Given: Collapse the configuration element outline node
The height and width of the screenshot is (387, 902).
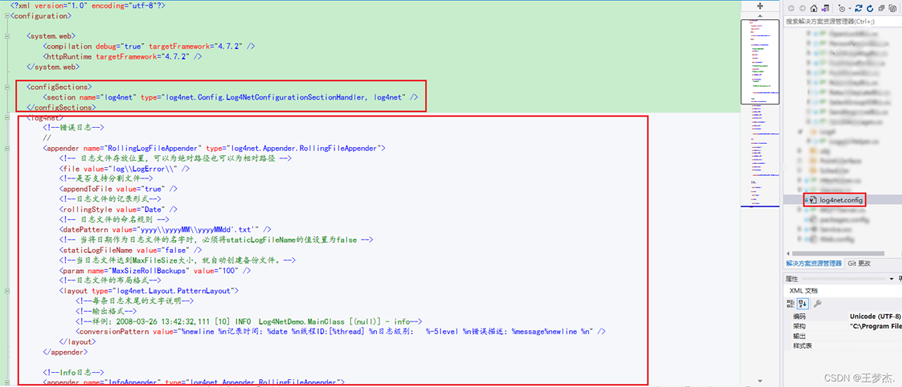Looking at the screenshot, I should 6,16.
